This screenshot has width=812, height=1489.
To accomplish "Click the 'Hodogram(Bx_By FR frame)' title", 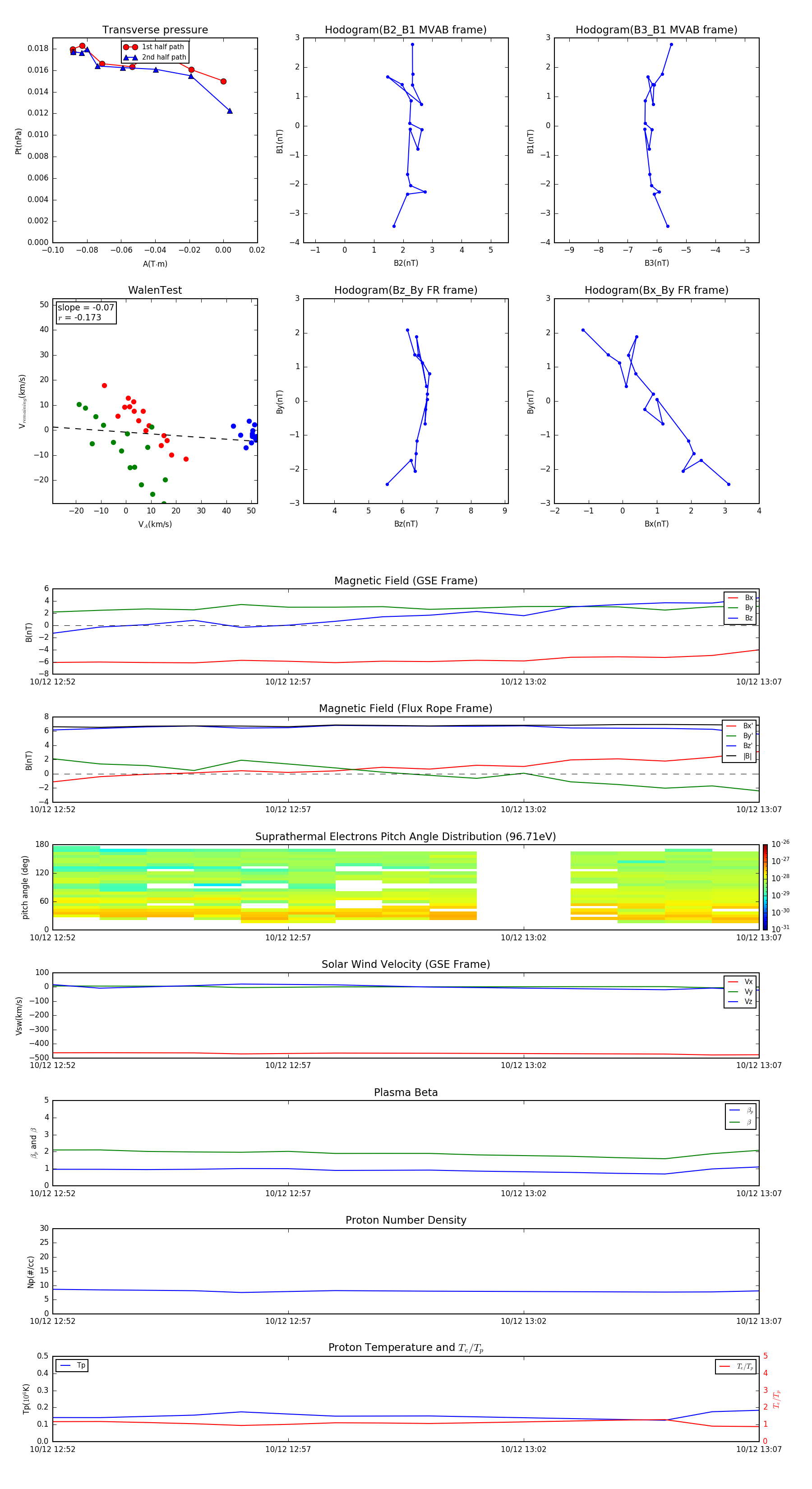I will click(656, 290).
